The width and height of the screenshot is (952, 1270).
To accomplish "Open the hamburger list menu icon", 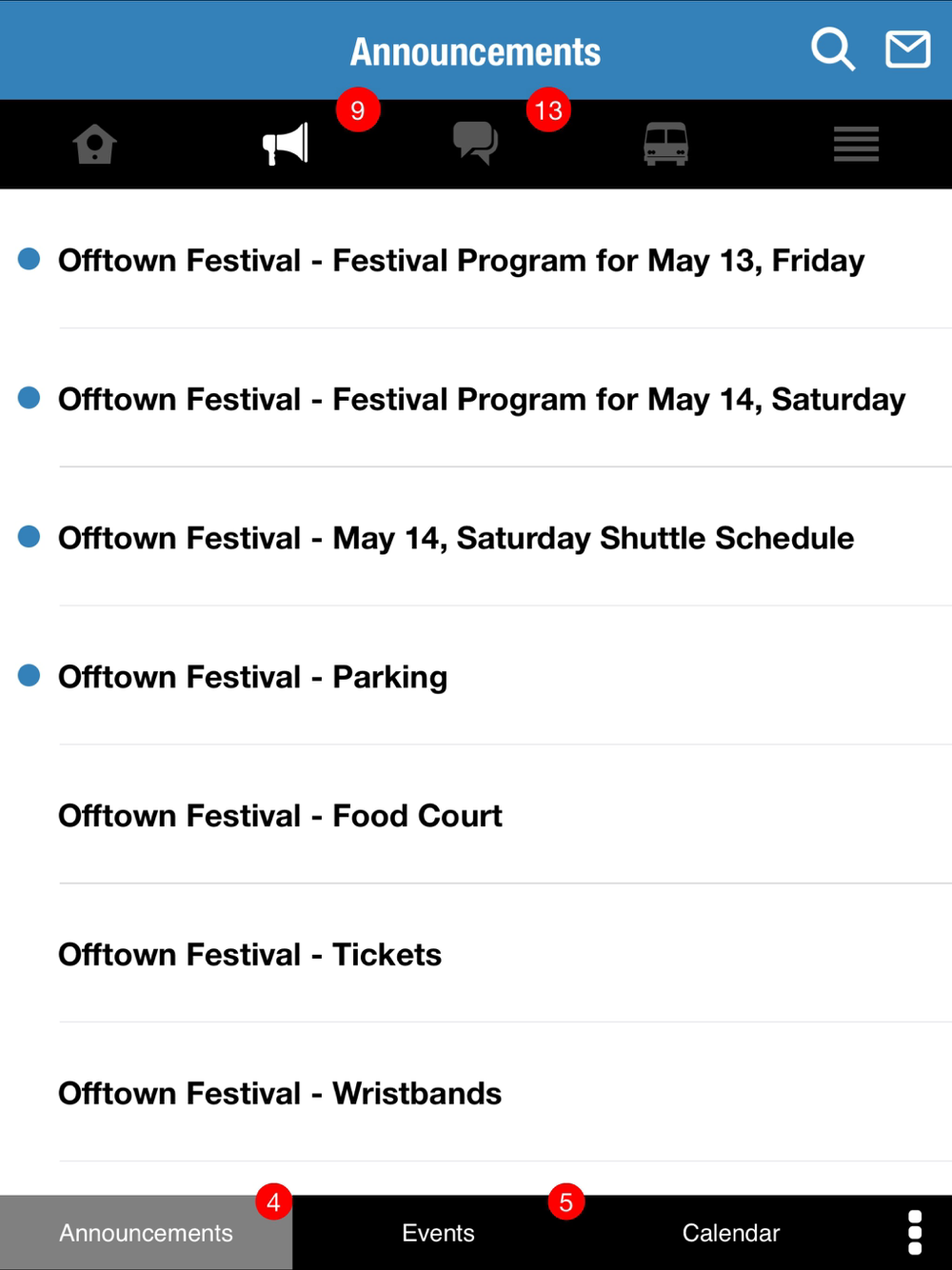I will point(856,145).
